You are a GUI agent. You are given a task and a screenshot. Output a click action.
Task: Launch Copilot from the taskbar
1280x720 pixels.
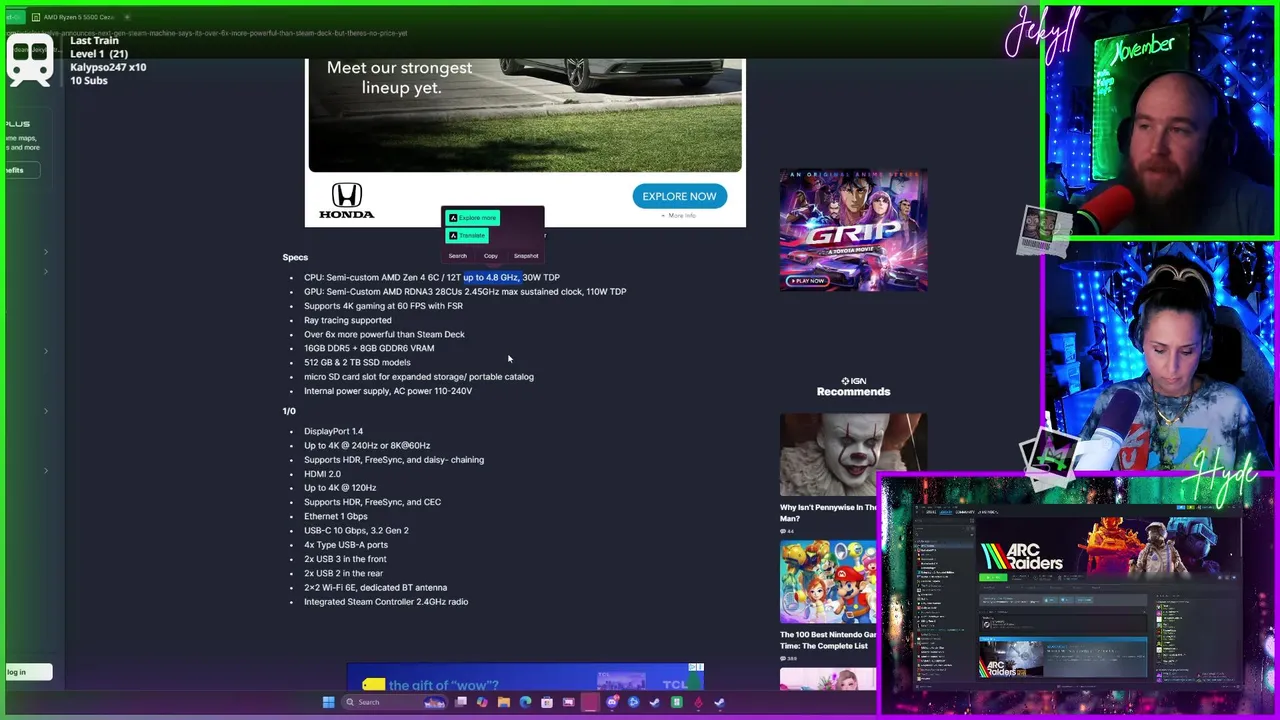[482, 702]
